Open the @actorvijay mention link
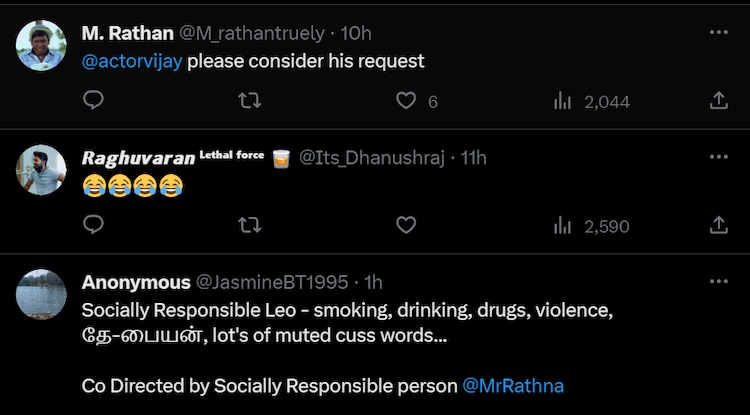 tap(131, 61)
